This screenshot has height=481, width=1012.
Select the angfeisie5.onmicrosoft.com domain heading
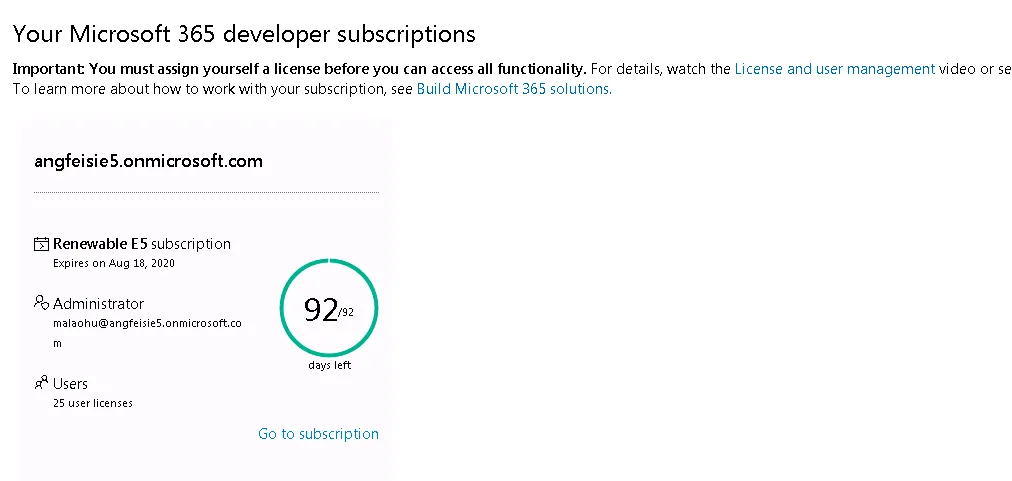148,160
